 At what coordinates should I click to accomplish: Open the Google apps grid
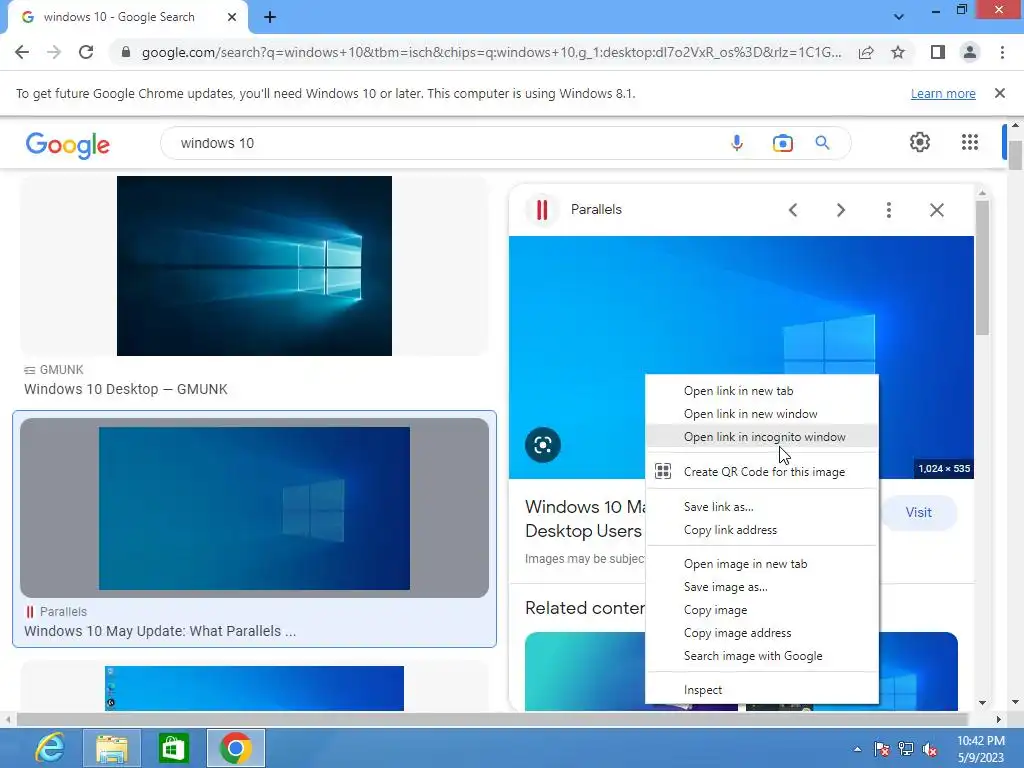(970, 142)
